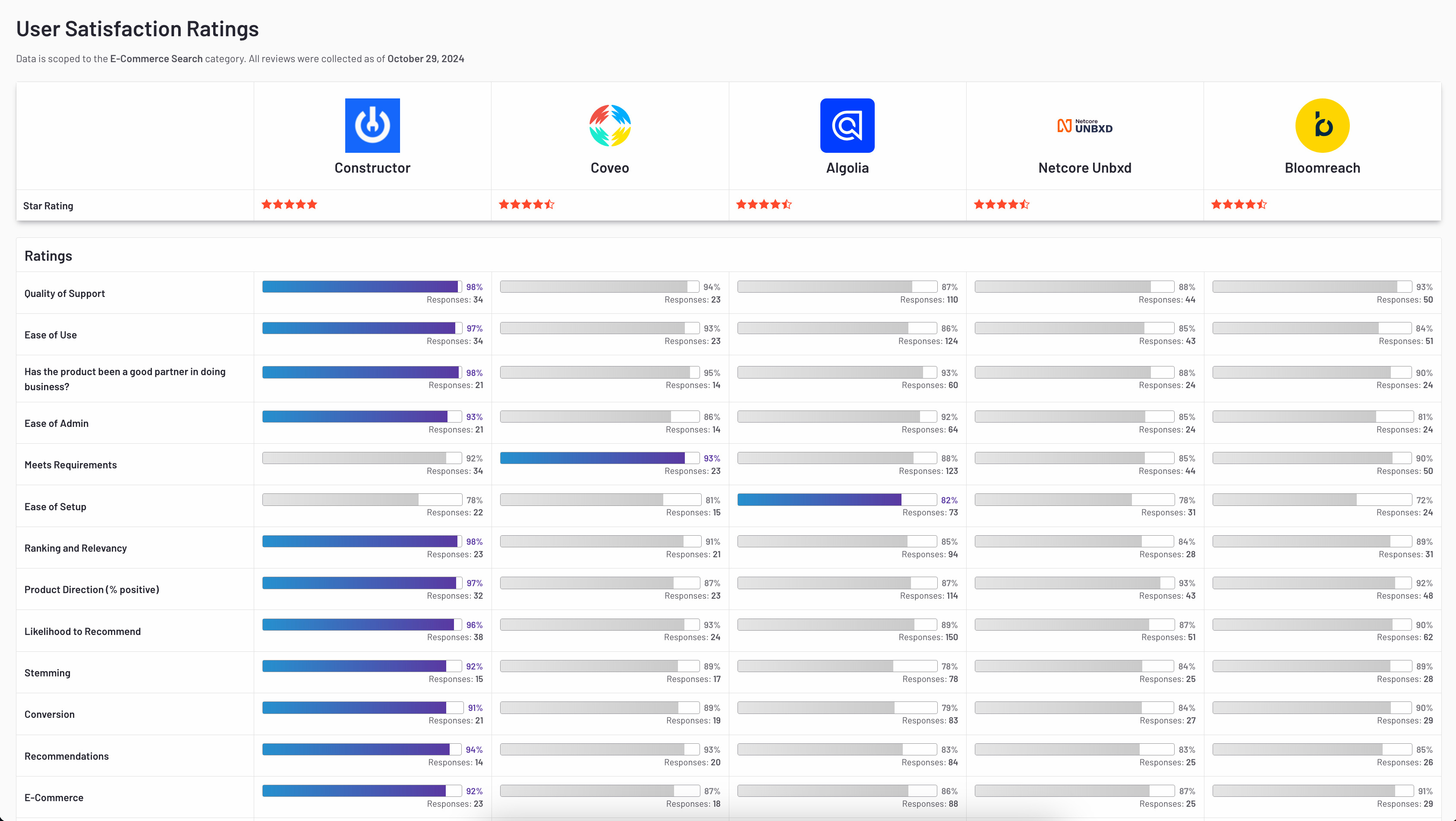Click the User Satisfaction Ratings title
1456x821 pixels.
(137, 29)
